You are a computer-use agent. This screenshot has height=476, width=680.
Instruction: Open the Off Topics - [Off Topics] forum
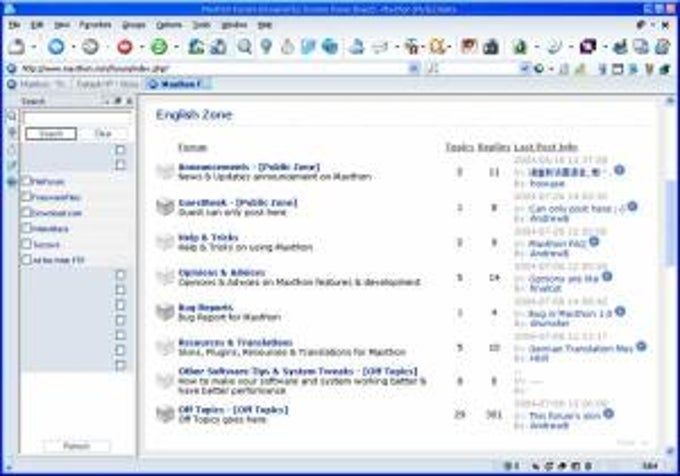[x=233, y=410]
